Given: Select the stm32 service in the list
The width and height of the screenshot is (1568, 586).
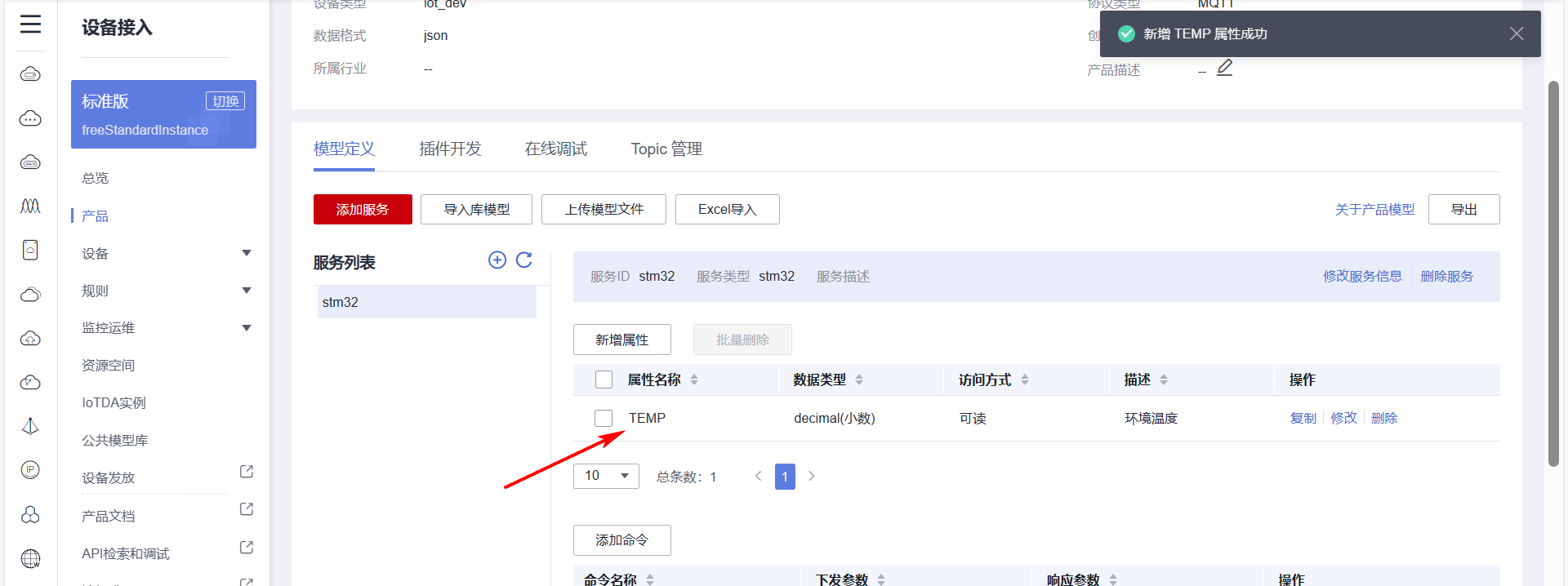Looking at the screenshot, I should [426, 302].
